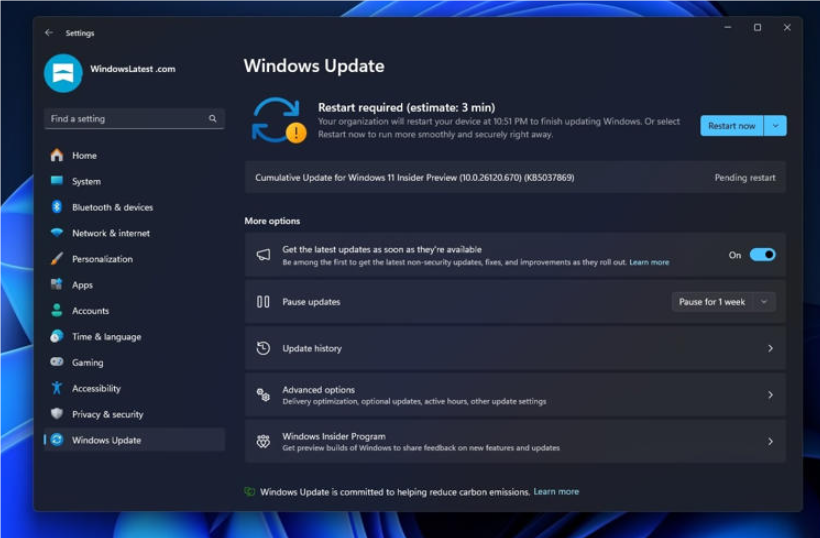
Task: Open Update history chevron
Action: 770,348
